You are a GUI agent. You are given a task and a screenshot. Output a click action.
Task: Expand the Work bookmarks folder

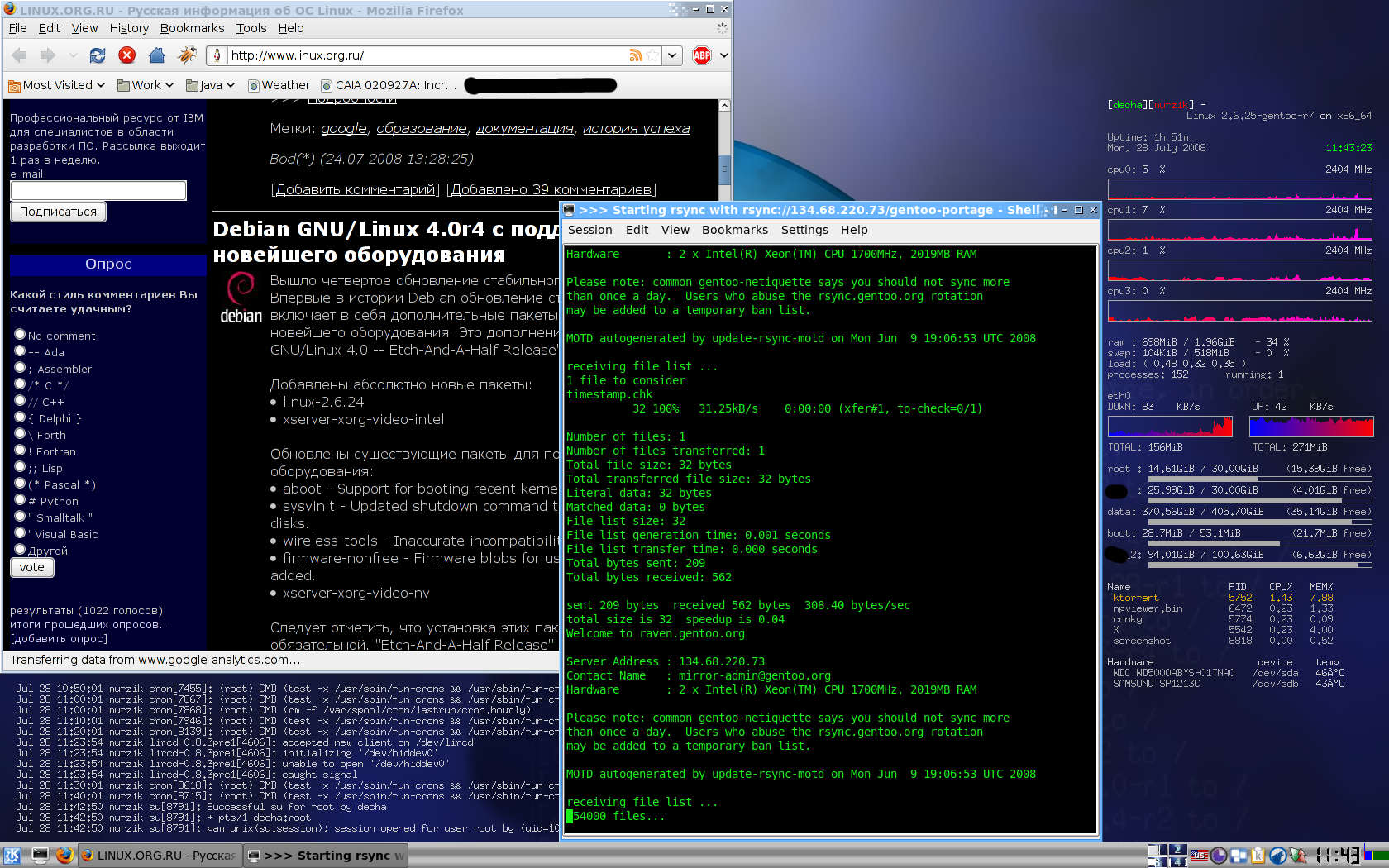point(146,85)
